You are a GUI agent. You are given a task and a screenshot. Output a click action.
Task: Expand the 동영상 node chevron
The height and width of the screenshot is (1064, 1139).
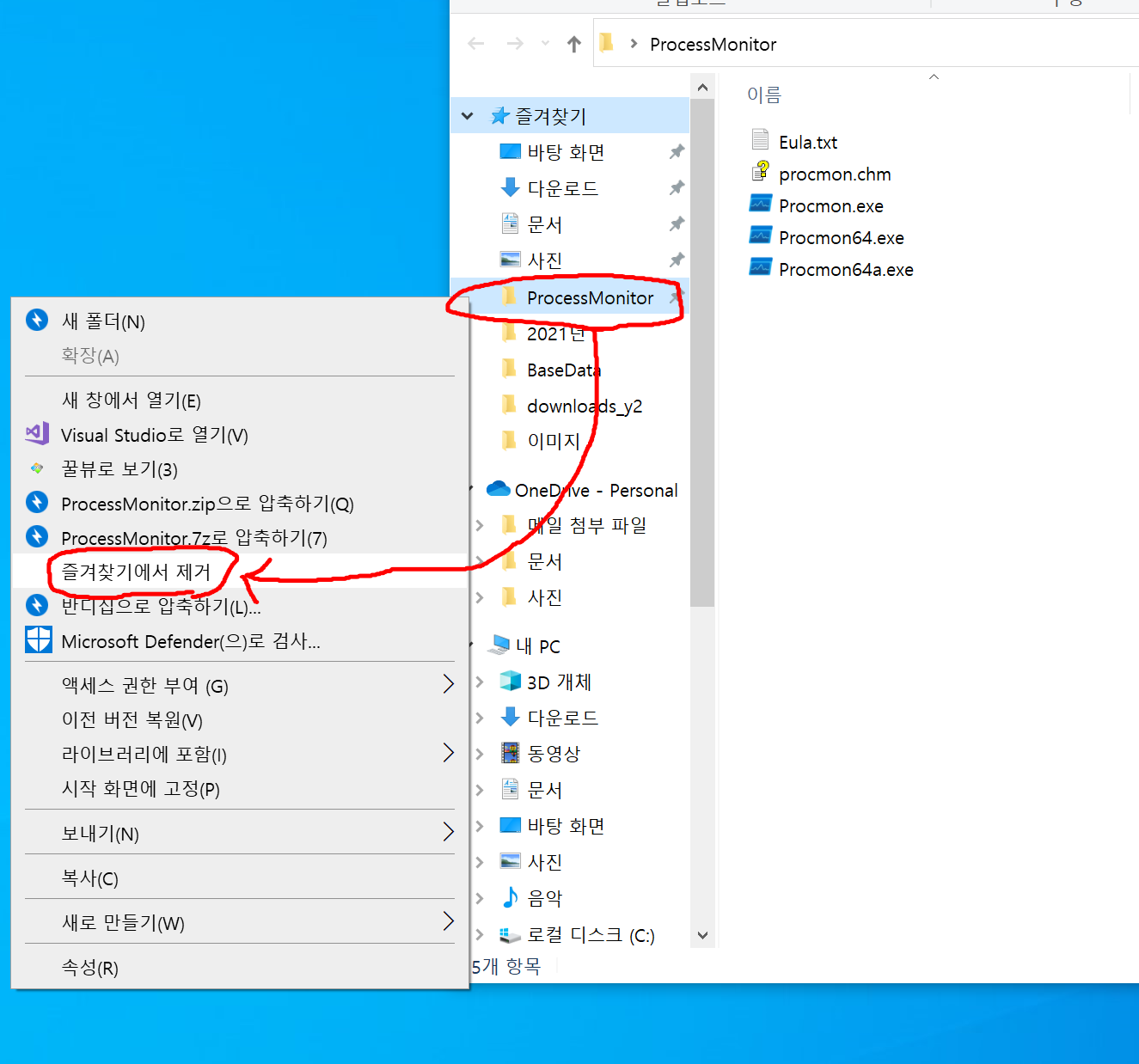pos(480,754)
